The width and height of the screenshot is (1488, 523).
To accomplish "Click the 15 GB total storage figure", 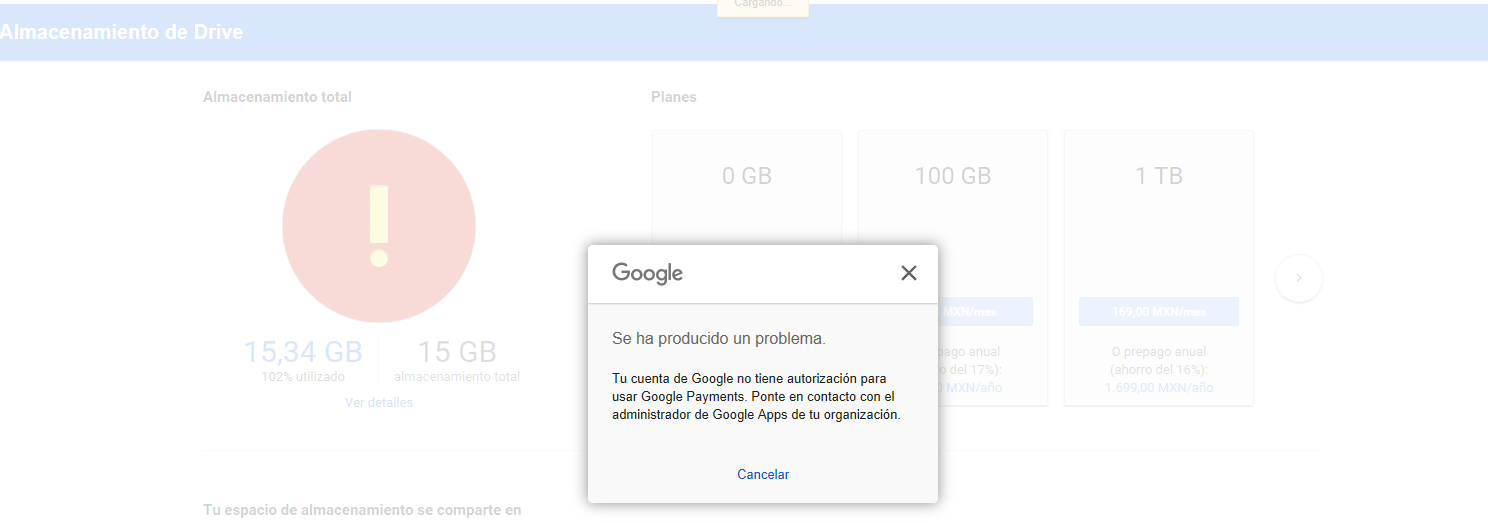I will tap(456, 352).
